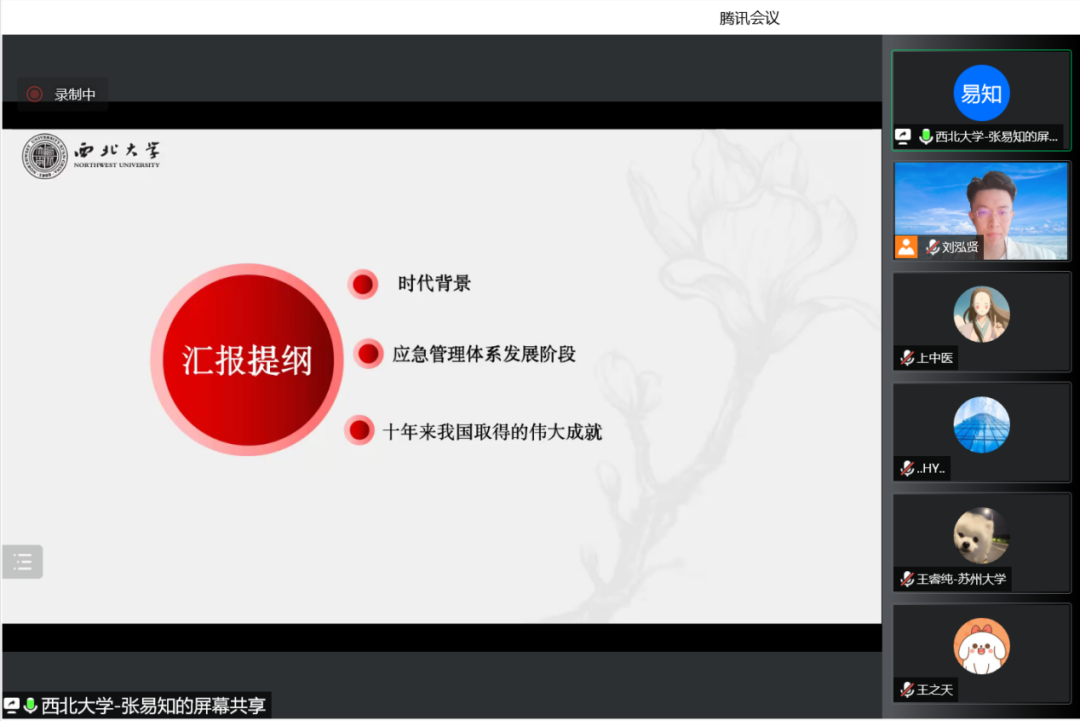
Task: Click the 腾讯会议 window title
Action: click(749, 17)
